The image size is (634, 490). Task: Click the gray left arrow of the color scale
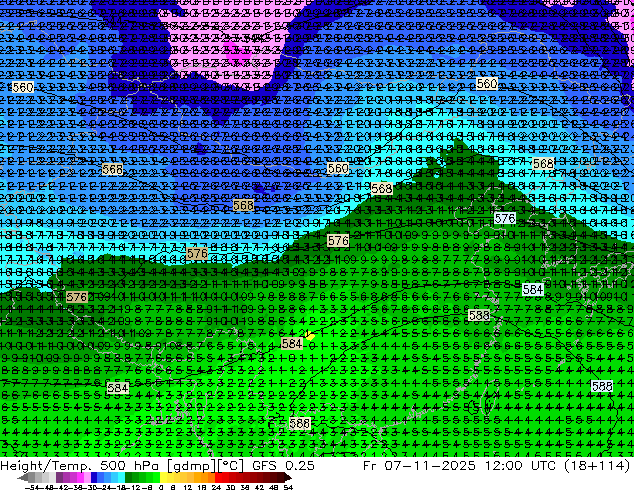[x=23, y=477]
